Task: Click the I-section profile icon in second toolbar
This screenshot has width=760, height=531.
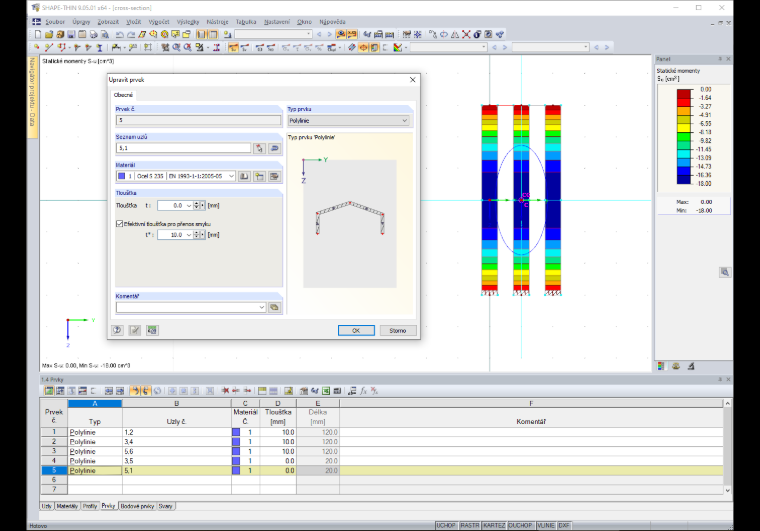Action: pos(99,47)
